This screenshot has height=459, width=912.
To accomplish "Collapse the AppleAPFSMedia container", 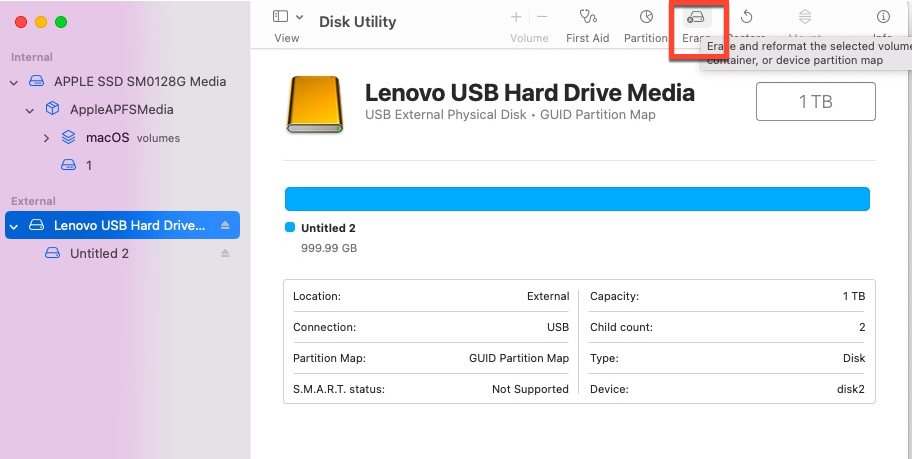I will click(x=30, y=110).
